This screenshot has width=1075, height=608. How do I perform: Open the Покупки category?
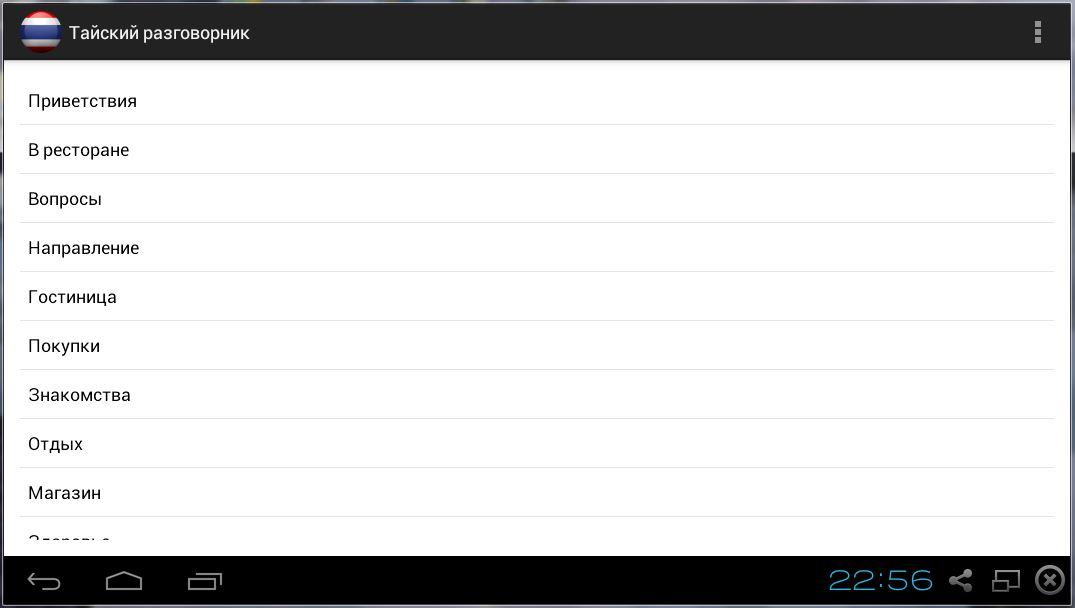pos(537,345)
